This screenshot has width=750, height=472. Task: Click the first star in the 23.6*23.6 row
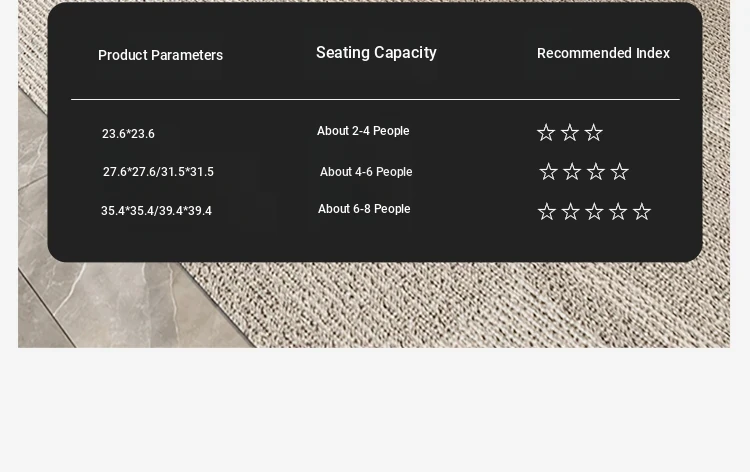(546, 132)
